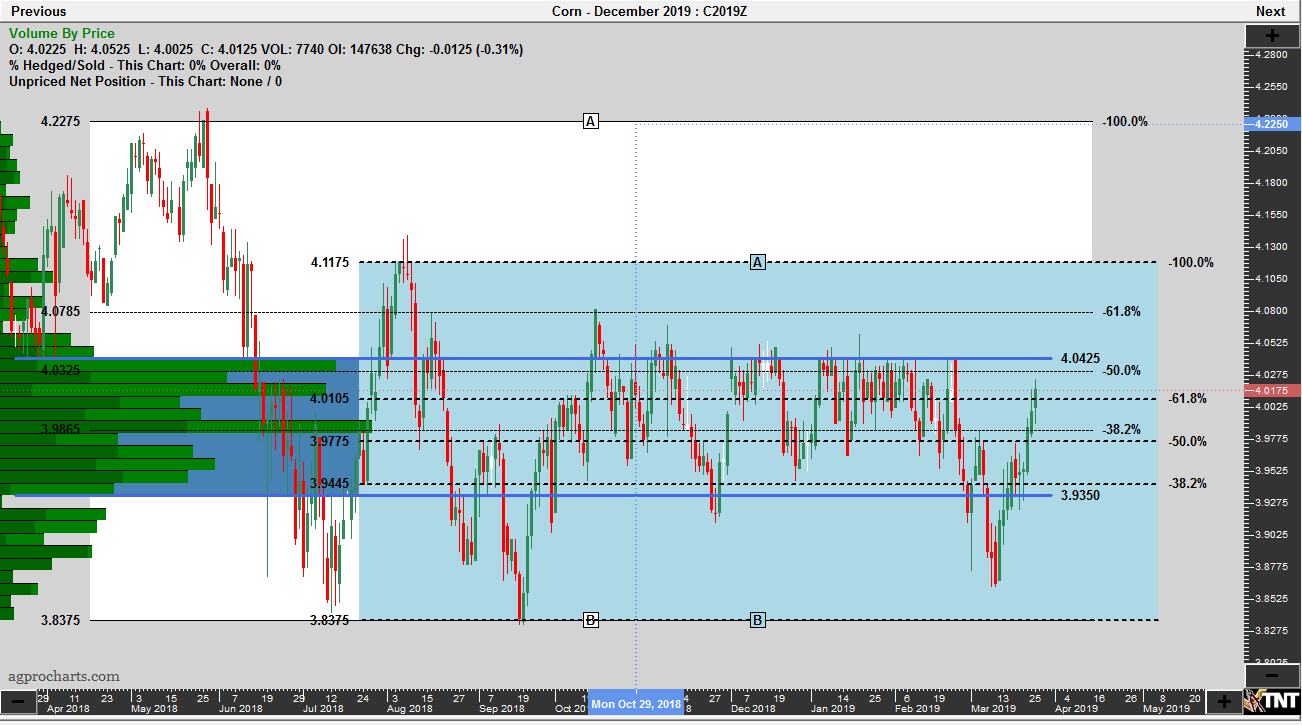Click the 4.0425 blue line label

tap(1080, 358)
